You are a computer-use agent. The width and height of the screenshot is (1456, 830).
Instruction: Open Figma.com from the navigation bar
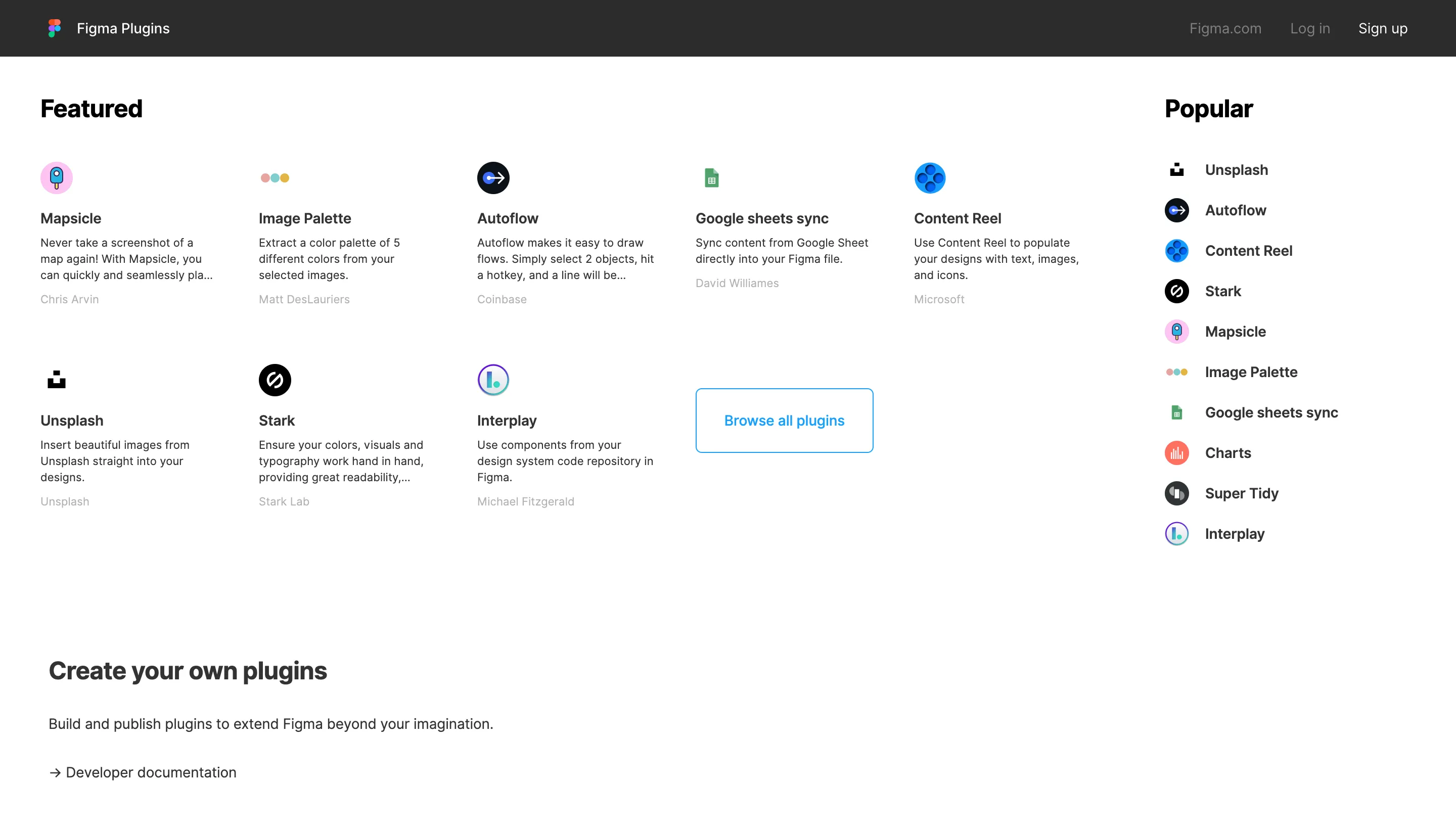tap(1224, 28)
